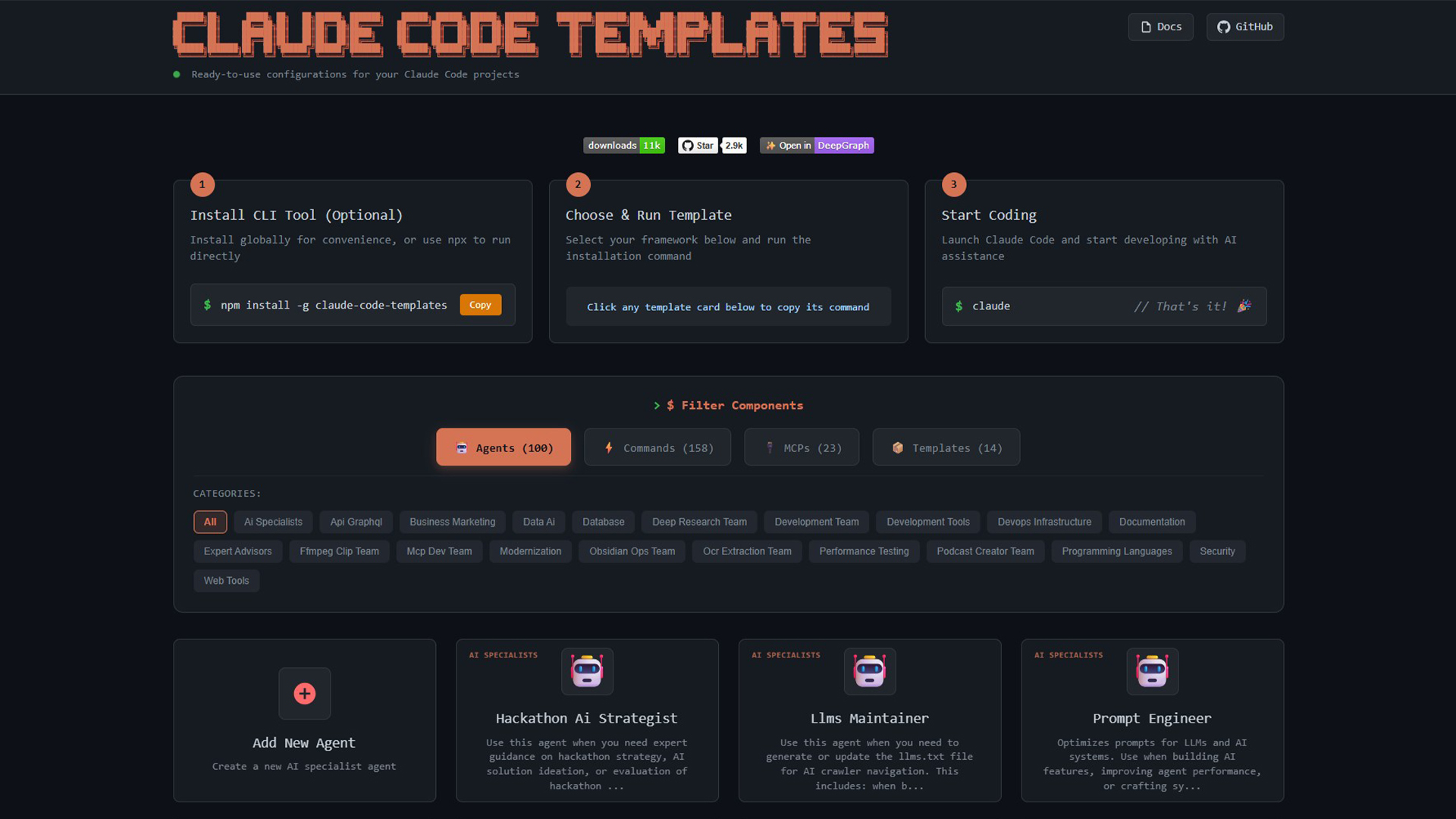Filter by Ffmpeg Clip Team category
The width and height of the screenshot is (1456, 819).
tap(339, 551)
